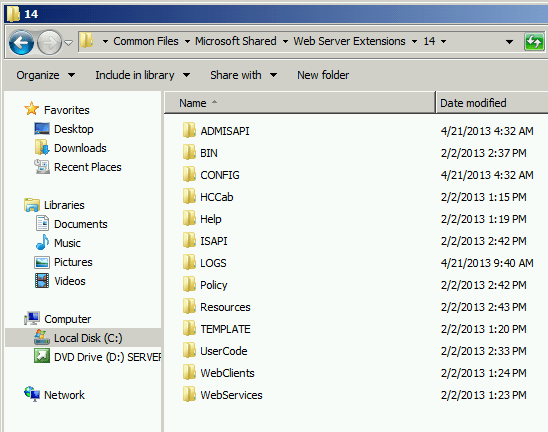Screen dimensions: 548x432
Task: Click New folder button
Action: tap(323, 75)
